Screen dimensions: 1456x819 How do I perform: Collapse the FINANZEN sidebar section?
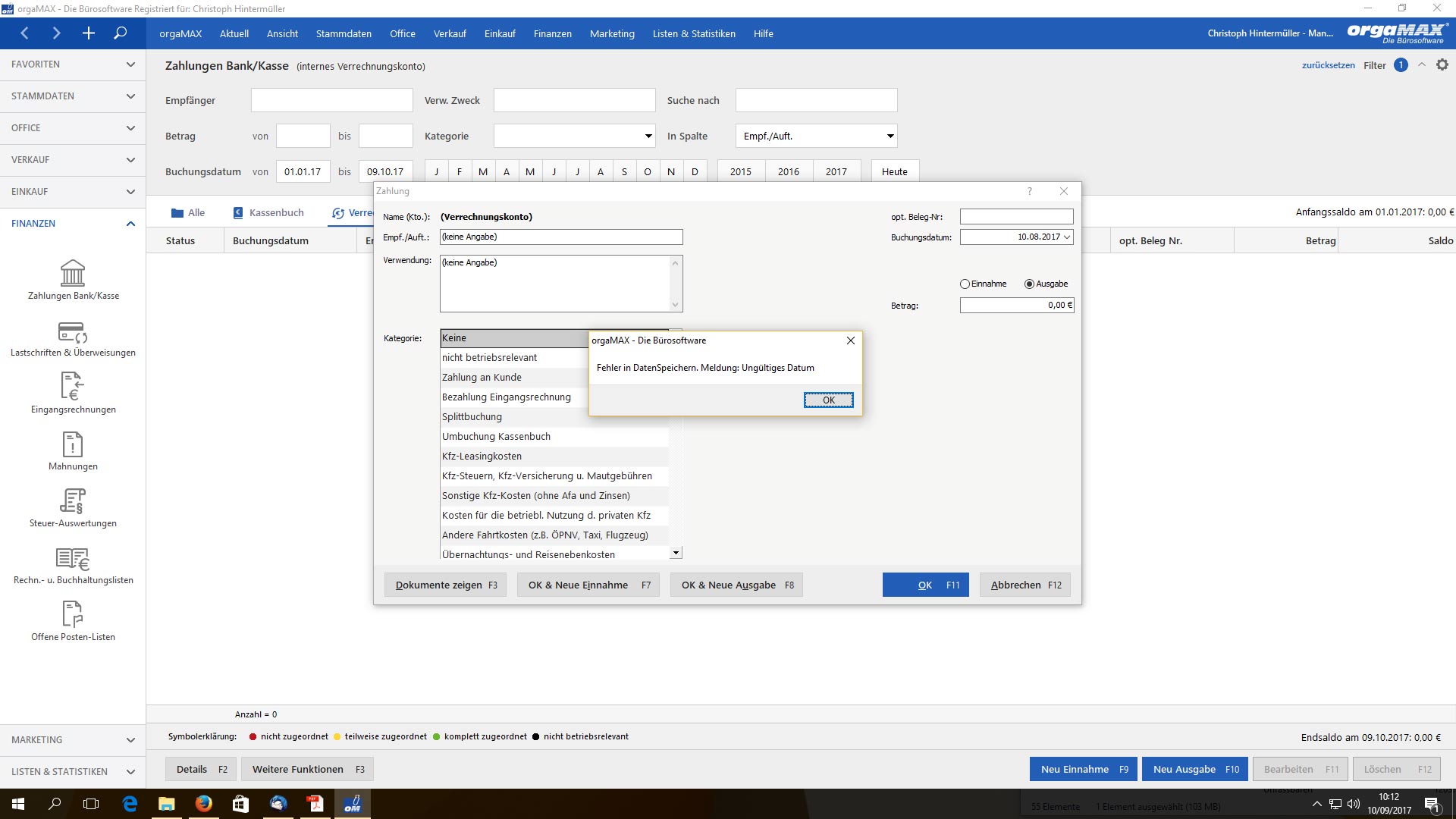tap(73, 224)
